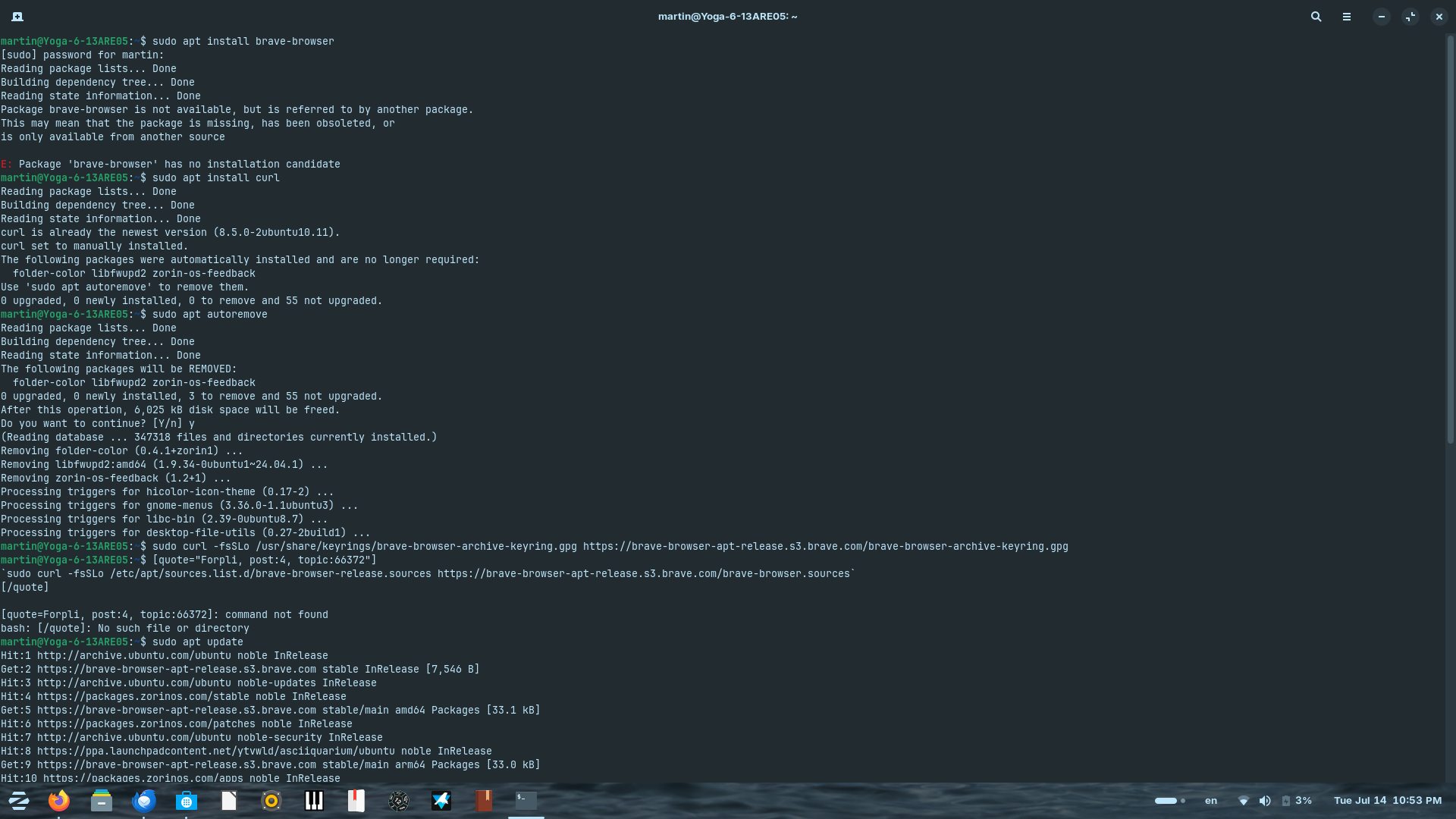1456x819 pixels.
Task: Click '3 to remove and 55 not upgraded' line
Action: [x=191, y=396]
